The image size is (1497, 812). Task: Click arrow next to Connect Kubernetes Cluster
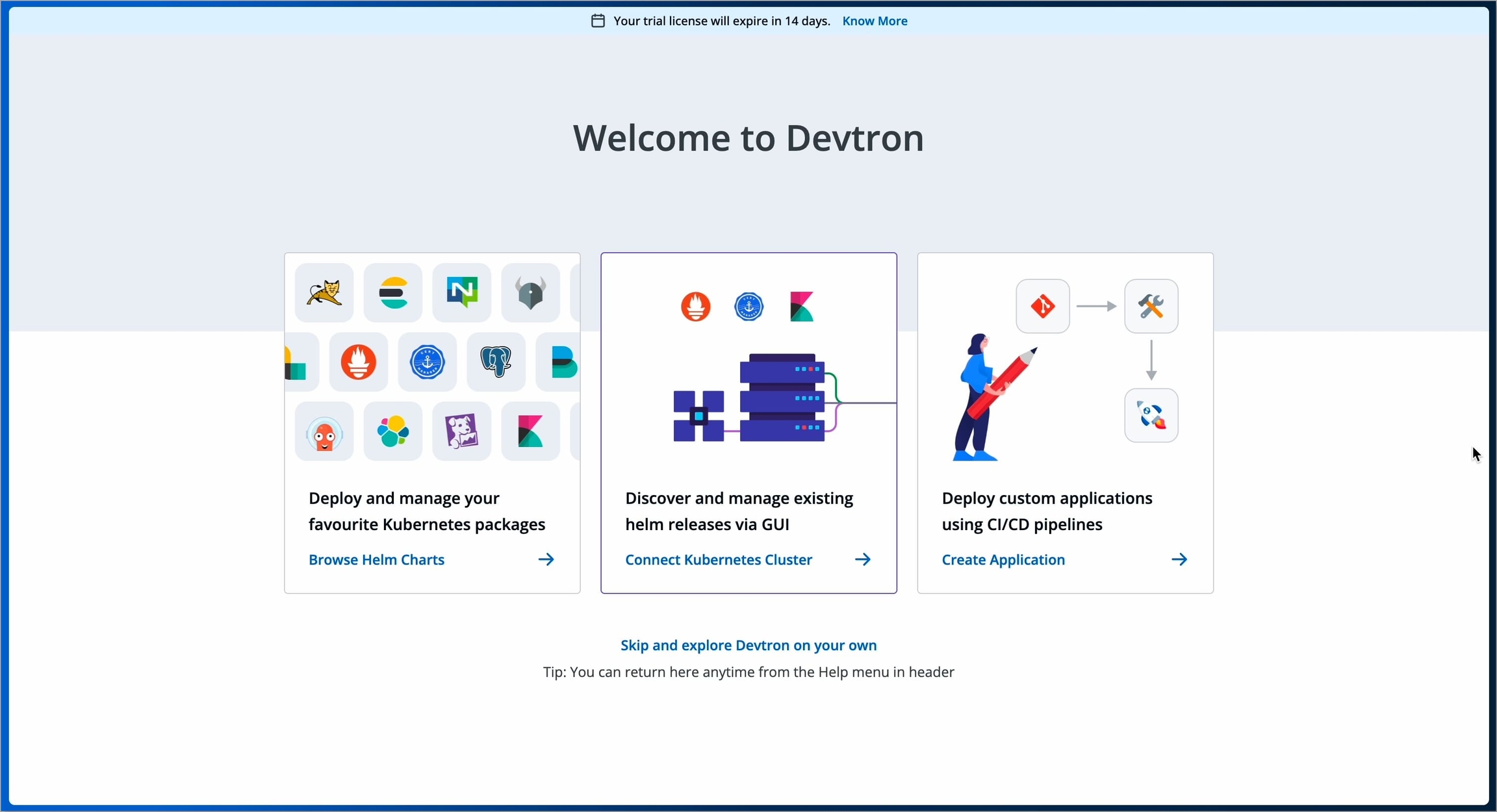click(x=863, y=559)
